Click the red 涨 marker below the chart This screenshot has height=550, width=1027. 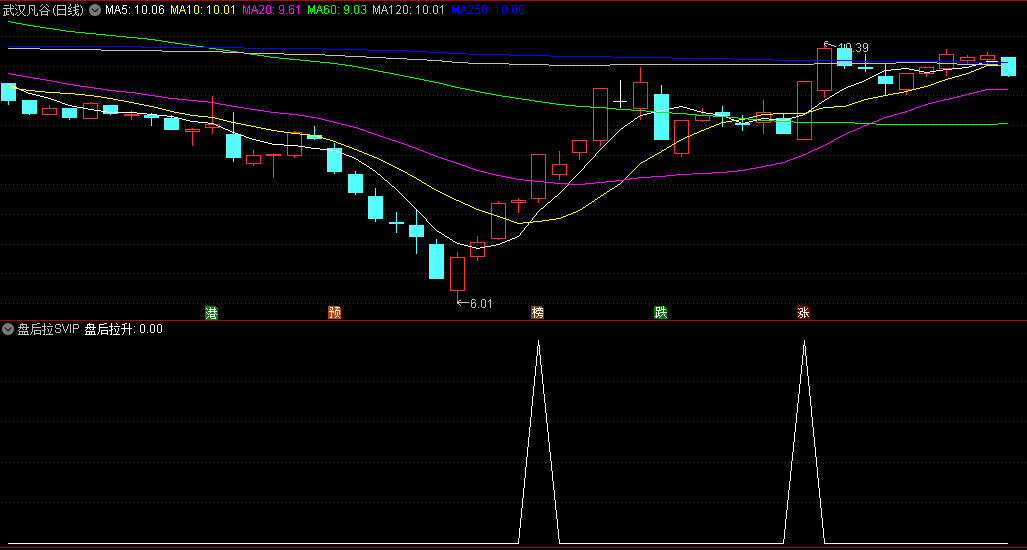coord(804,313)
